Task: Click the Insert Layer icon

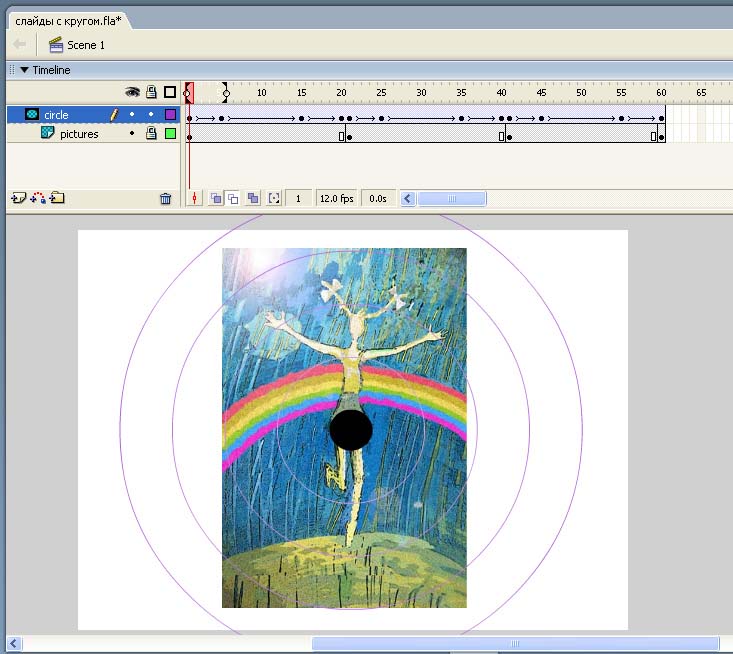Action: 18,198
